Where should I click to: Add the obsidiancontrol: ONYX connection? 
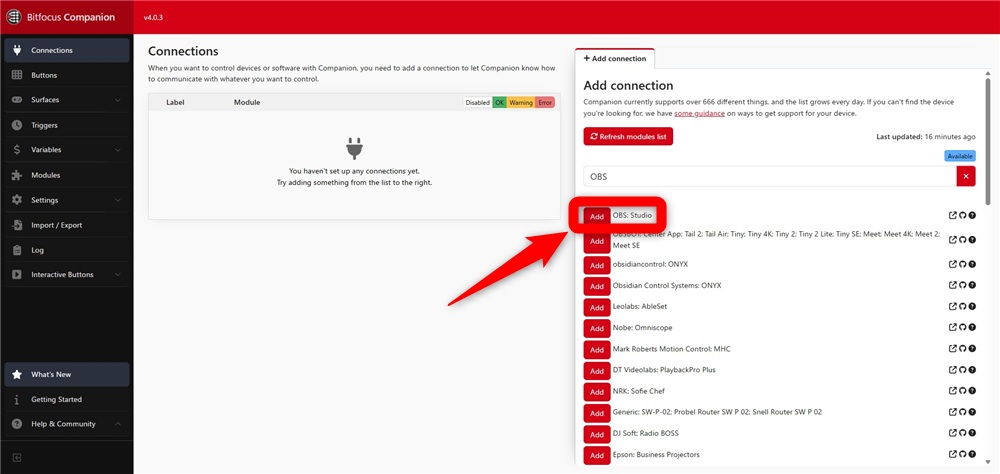coord(597,265)
